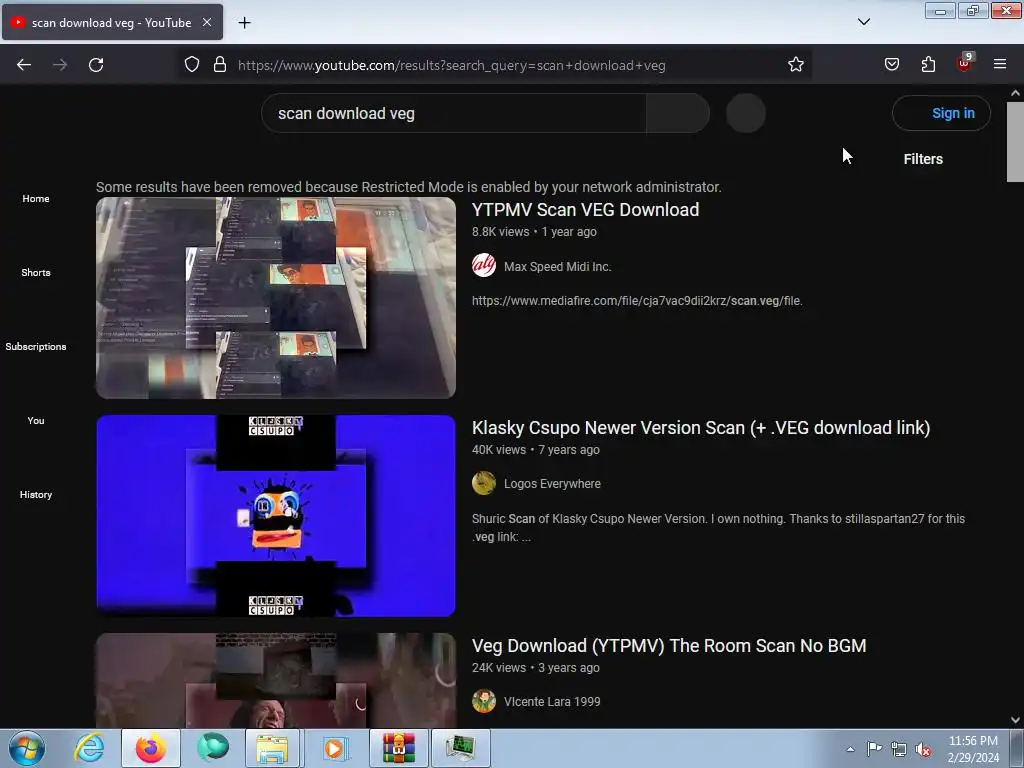Click the YouTube search submit button
The height and width of the screenshot is (768, 1024).
tap(678, 114)
